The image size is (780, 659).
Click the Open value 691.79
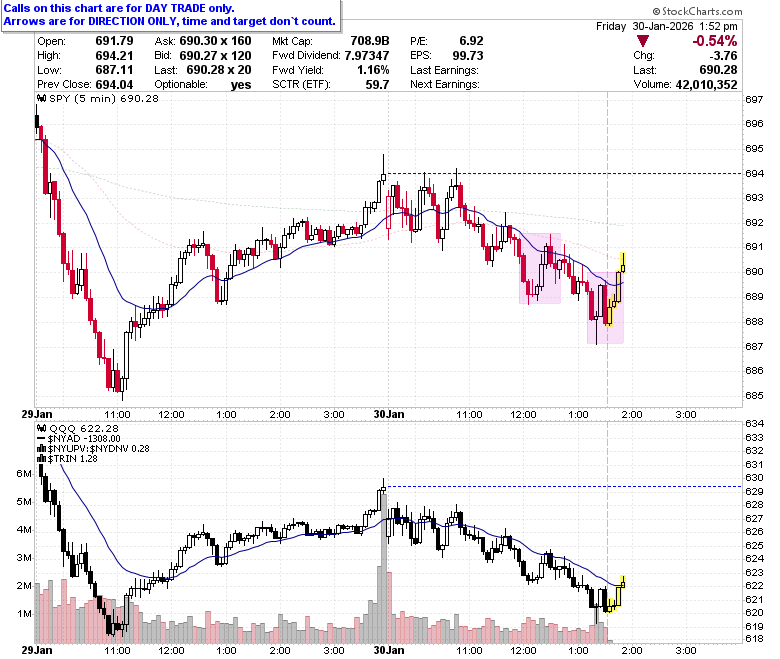(x=114, y=41)
